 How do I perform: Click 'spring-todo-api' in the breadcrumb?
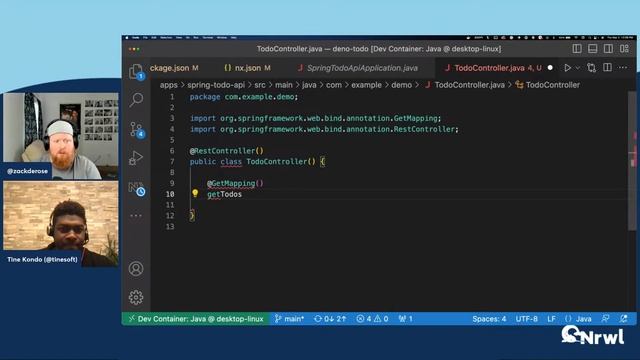pyautogui.click(x=216, y=85)
